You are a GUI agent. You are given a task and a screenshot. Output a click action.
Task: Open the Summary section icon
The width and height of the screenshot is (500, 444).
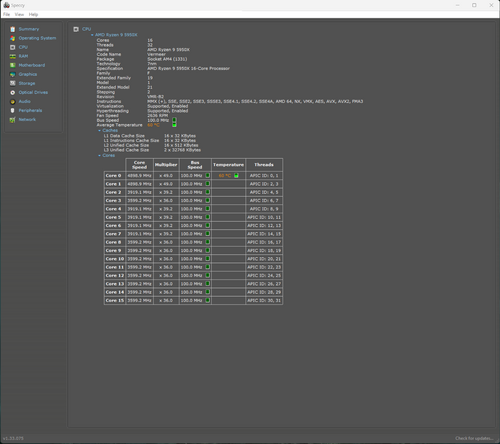(x=13, y=29)
